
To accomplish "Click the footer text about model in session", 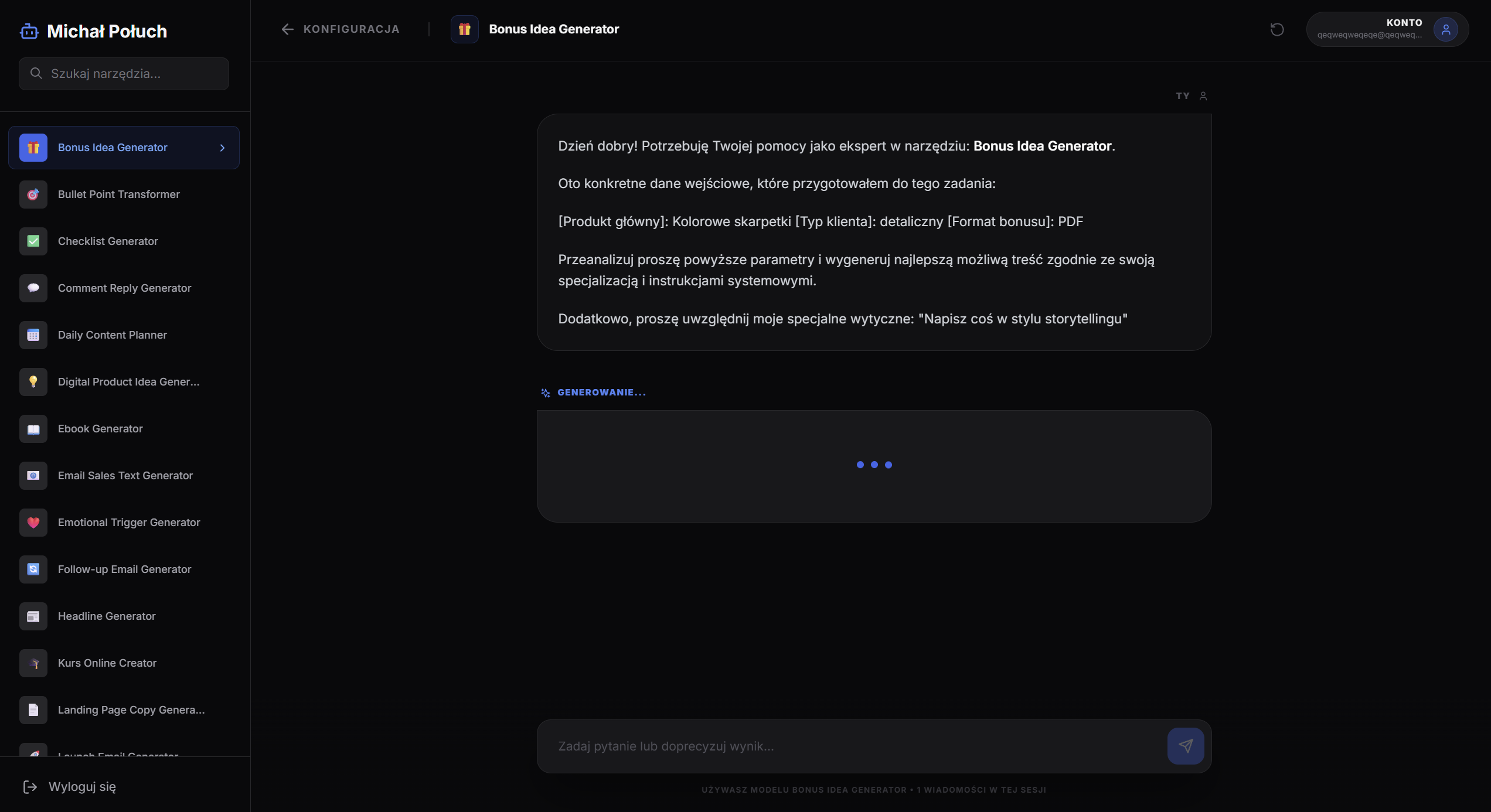I will 874,790.
